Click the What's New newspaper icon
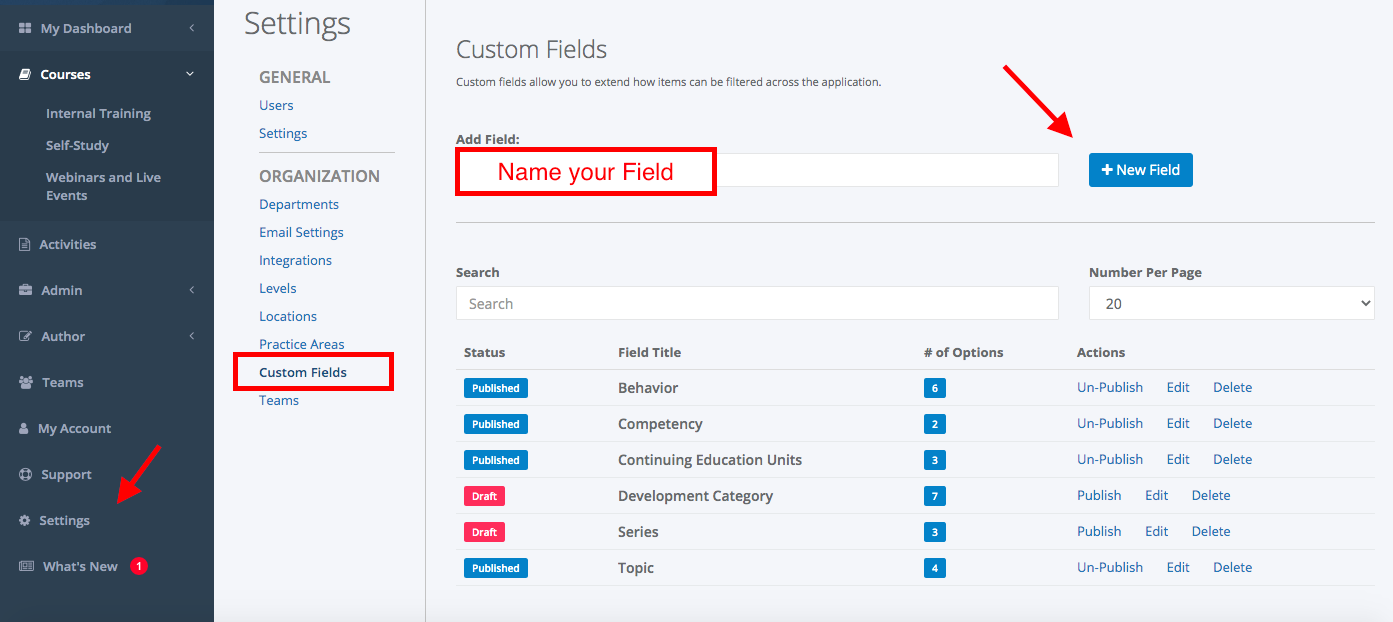Image resolution: width=1393 pixels, height=622 pixels. pos(26,566)
